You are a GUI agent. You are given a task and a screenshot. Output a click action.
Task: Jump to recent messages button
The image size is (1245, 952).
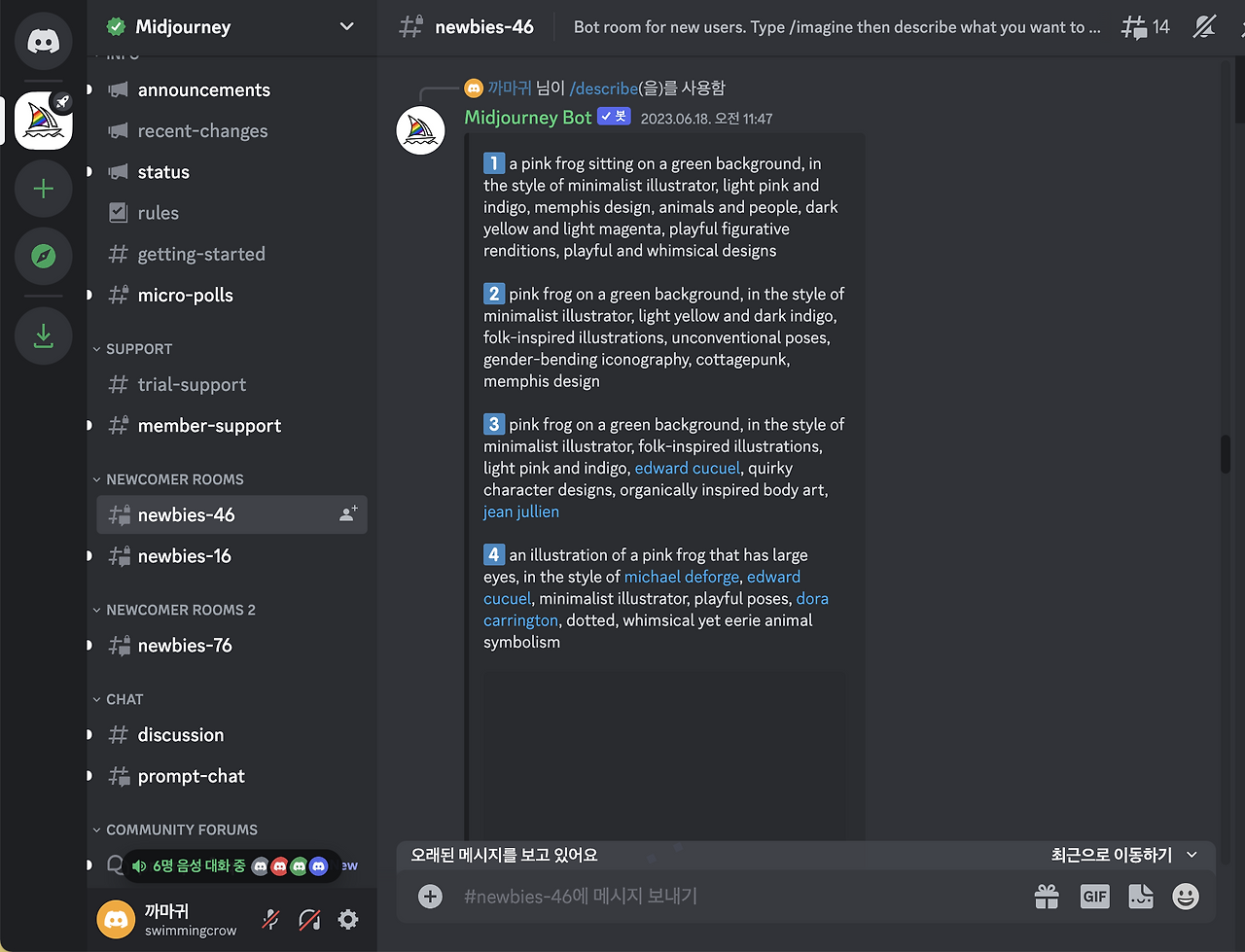point(1123,855)
